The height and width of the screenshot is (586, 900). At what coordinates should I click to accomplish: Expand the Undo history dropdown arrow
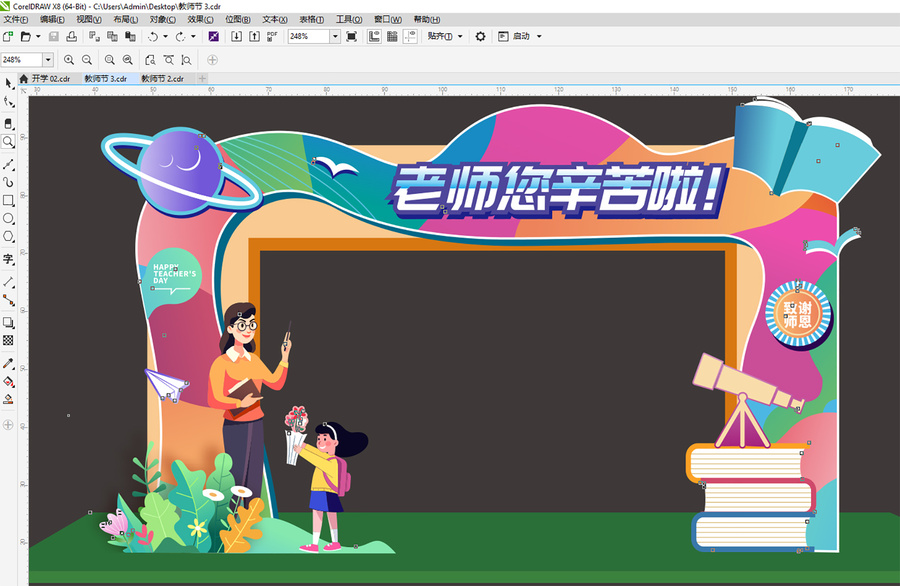point(165,36)
